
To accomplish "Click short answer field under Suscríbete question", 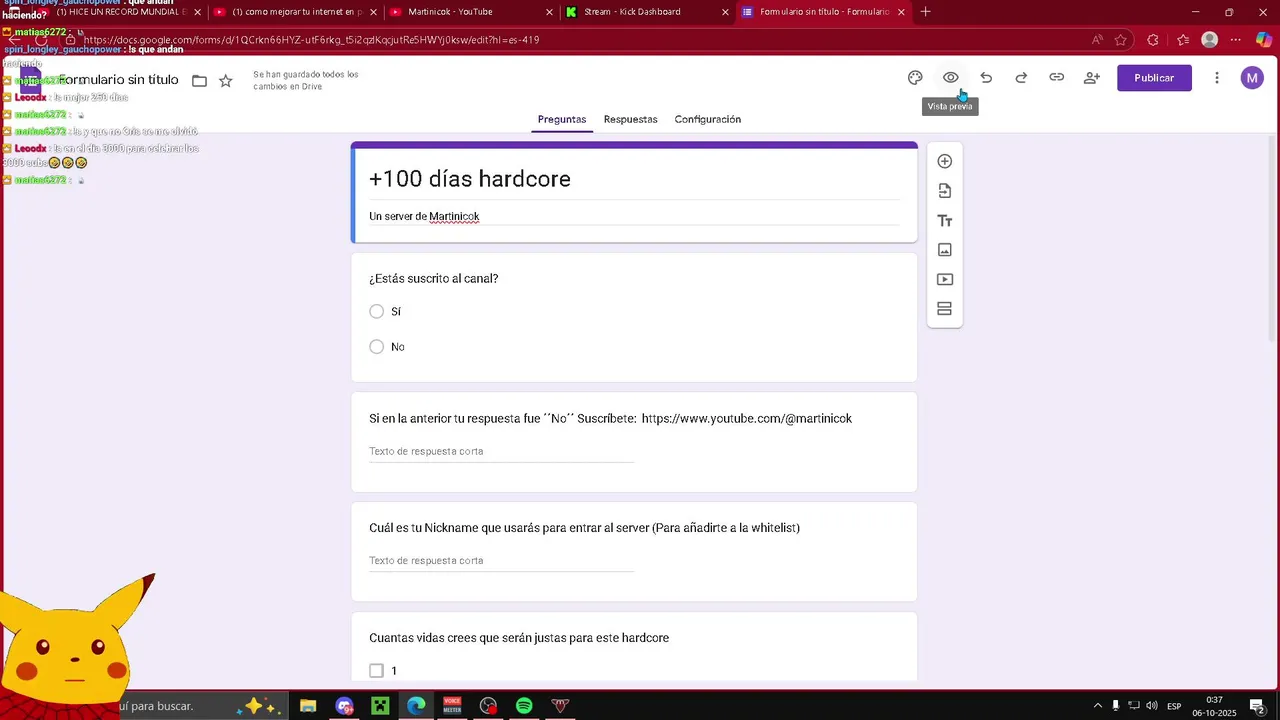I will tap(501, 452).
